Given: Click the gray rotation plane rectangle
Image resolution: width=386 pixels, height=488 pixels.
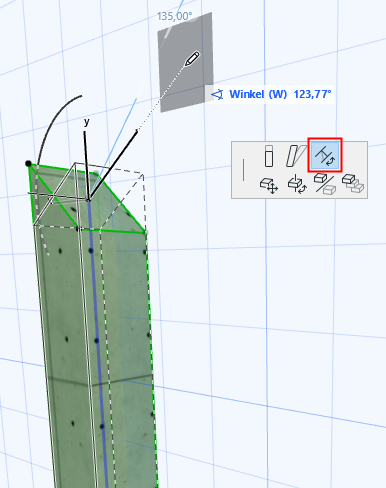Looking at the screenshot, I should [185, 62].
